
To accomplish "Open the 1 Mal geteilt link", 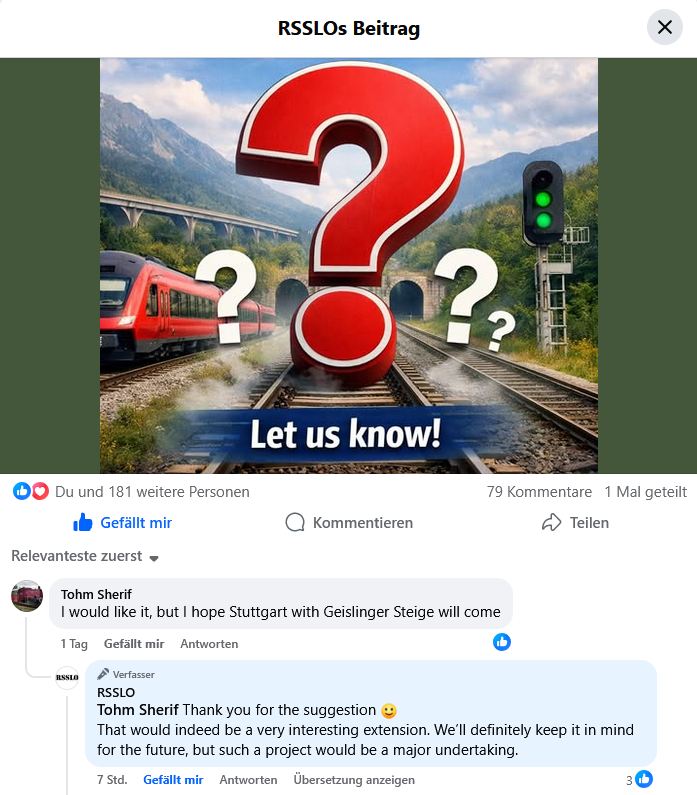I will pyautogui.click(x=645, y=492).
